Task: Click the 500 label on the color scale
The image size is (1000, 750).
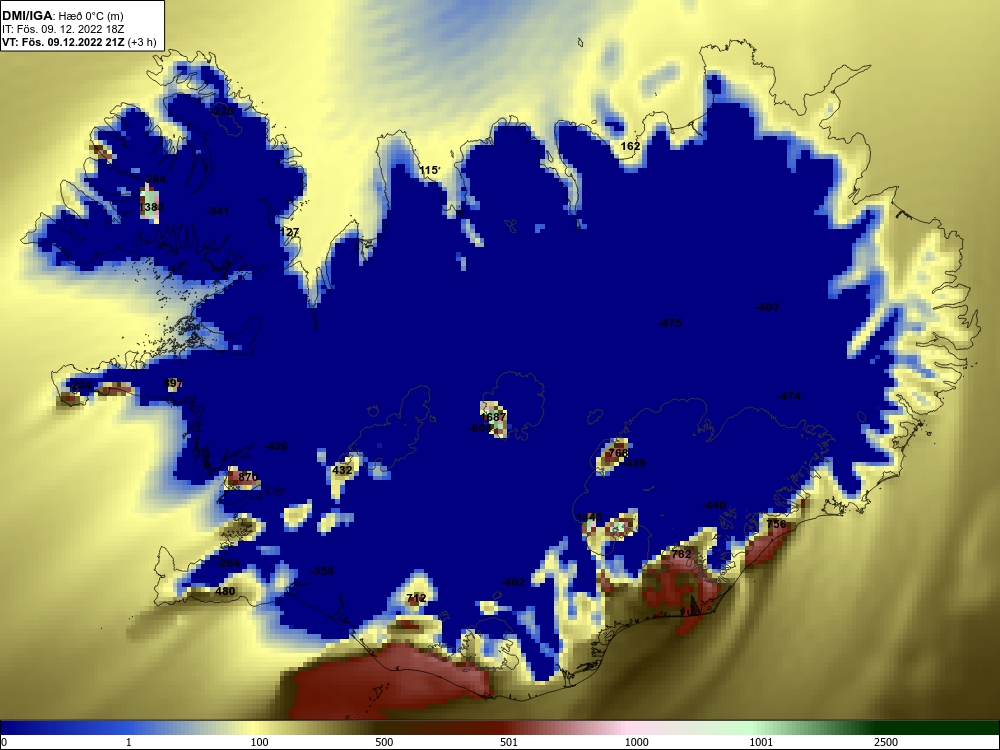Action: click(384, 742)
